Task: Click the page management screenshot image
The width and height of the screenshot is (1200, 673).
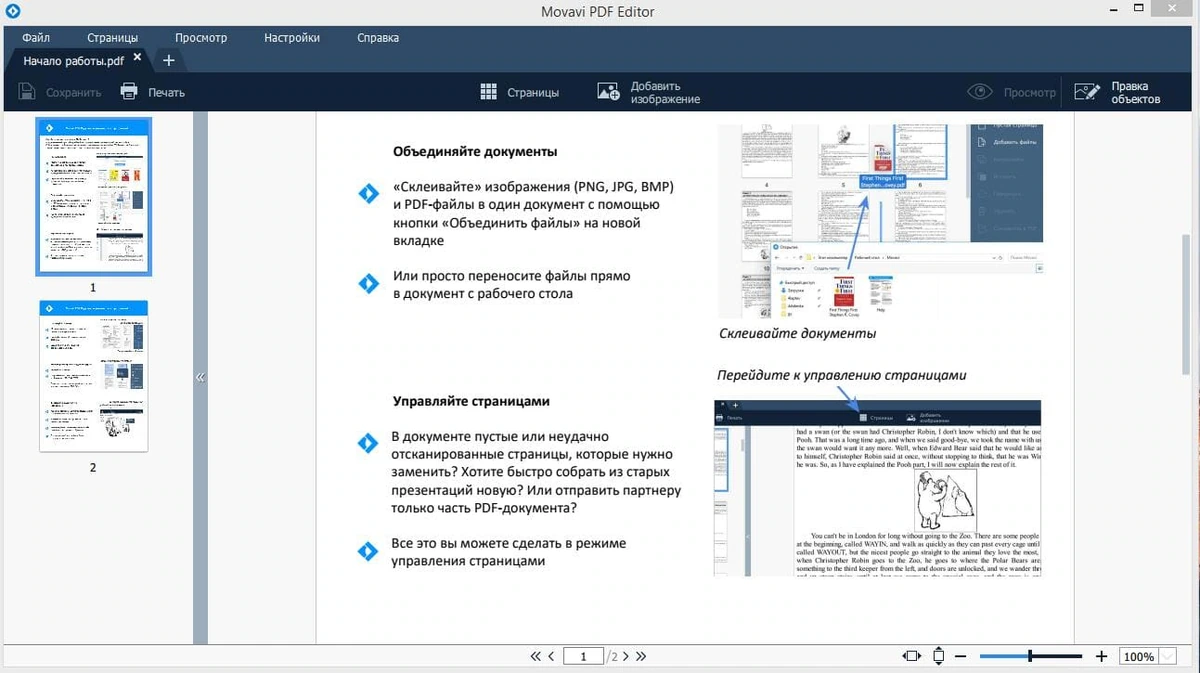Action: click(x=878, y=488)
